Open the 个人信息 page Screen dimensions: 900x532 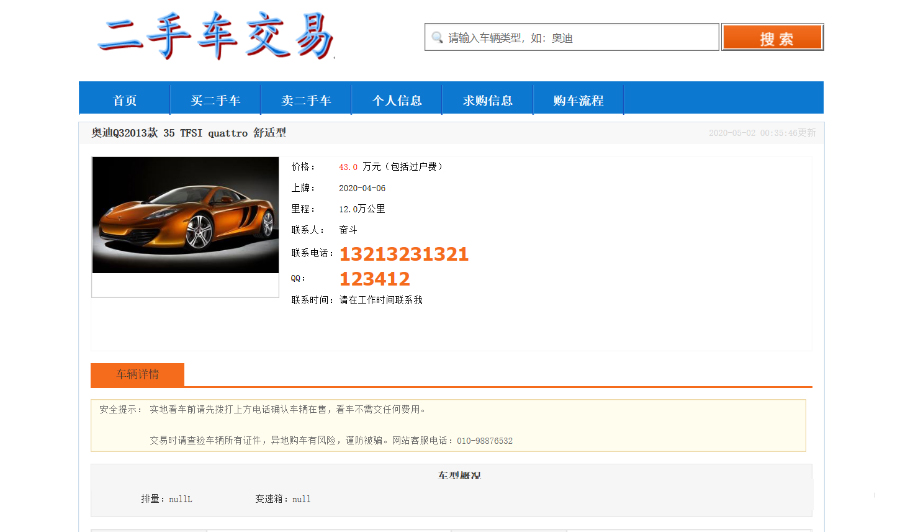coord(397,100)
